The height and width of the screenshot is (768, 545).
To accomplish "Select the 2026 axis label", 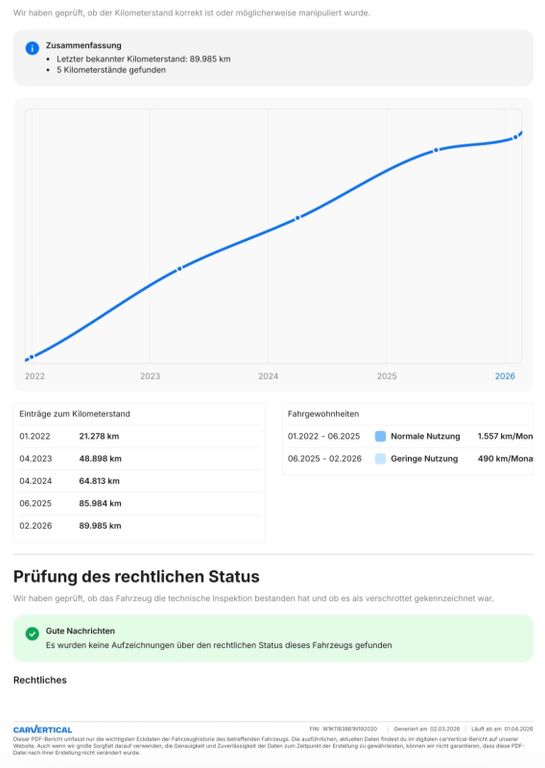I will (505, 376).
